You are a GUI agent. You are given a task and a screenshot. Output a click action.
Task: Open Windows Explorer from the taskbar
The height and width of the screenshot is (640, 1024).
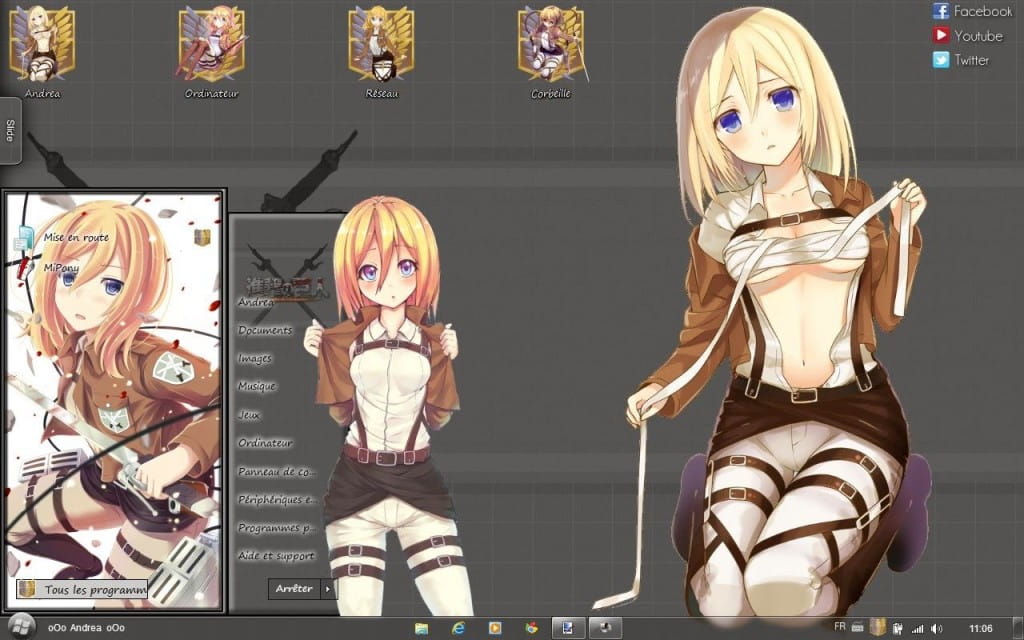(421, 629)
